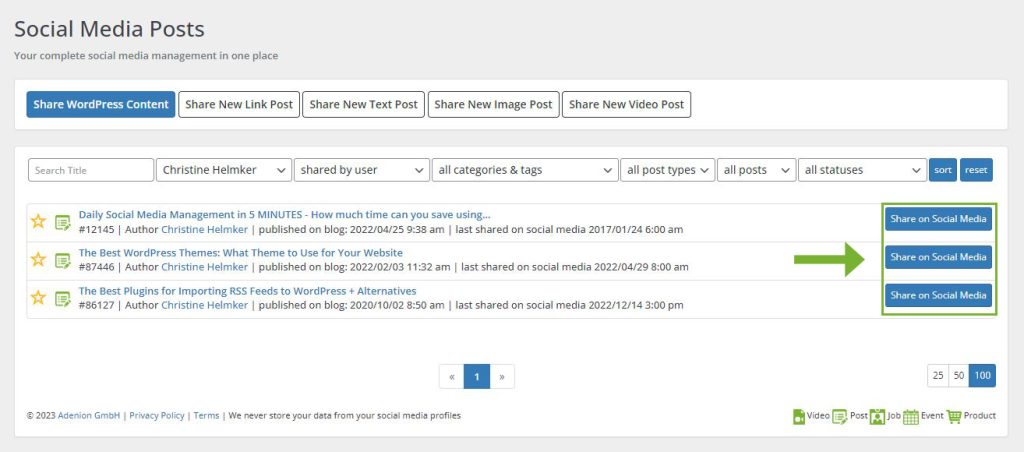Screen dimensions: 1024x452
Task: Click the reset filters button
Action: click(976, 170)
